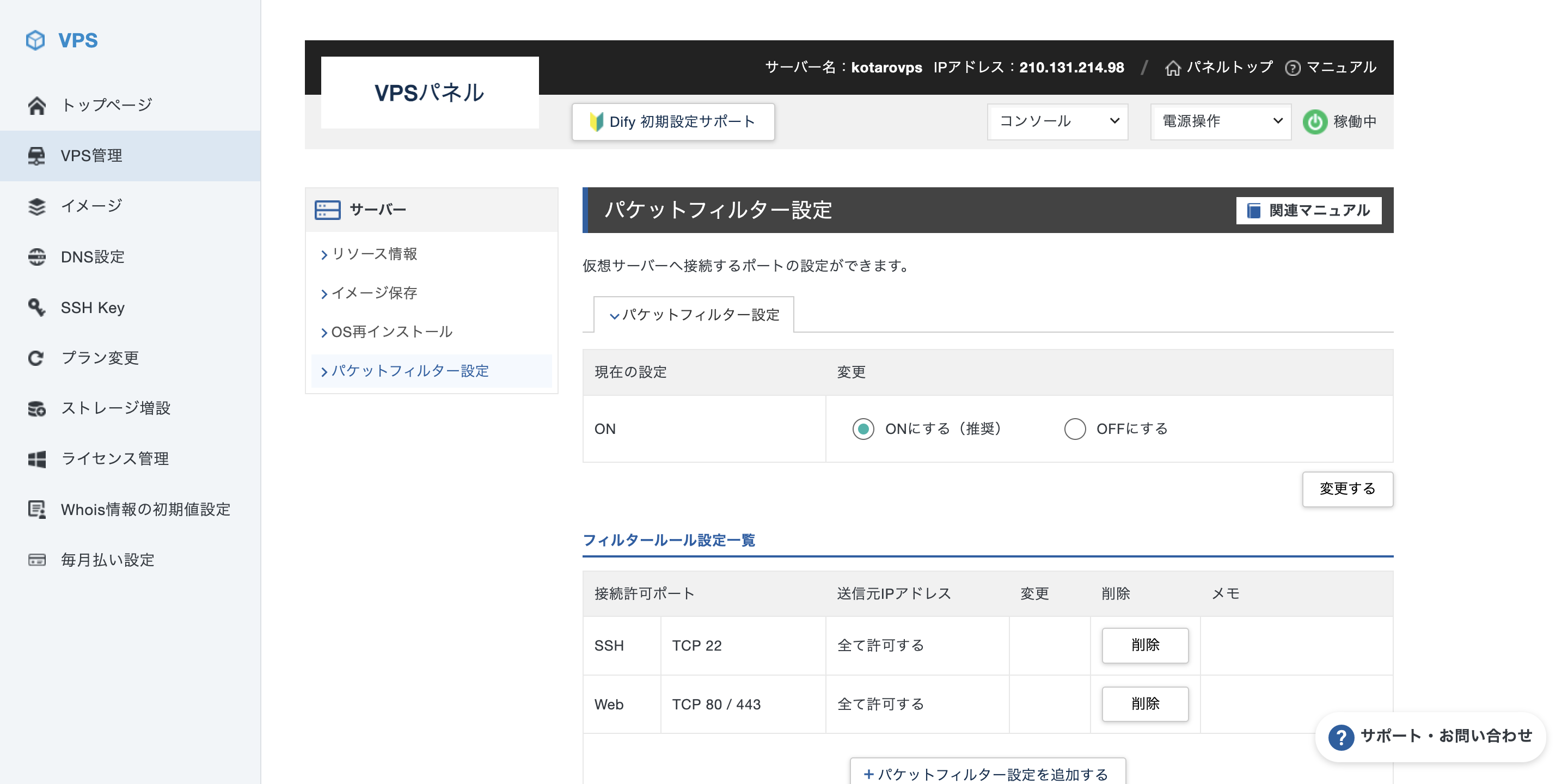Delete the Web TCP 80 / 443 rule

click(1145, 705)
